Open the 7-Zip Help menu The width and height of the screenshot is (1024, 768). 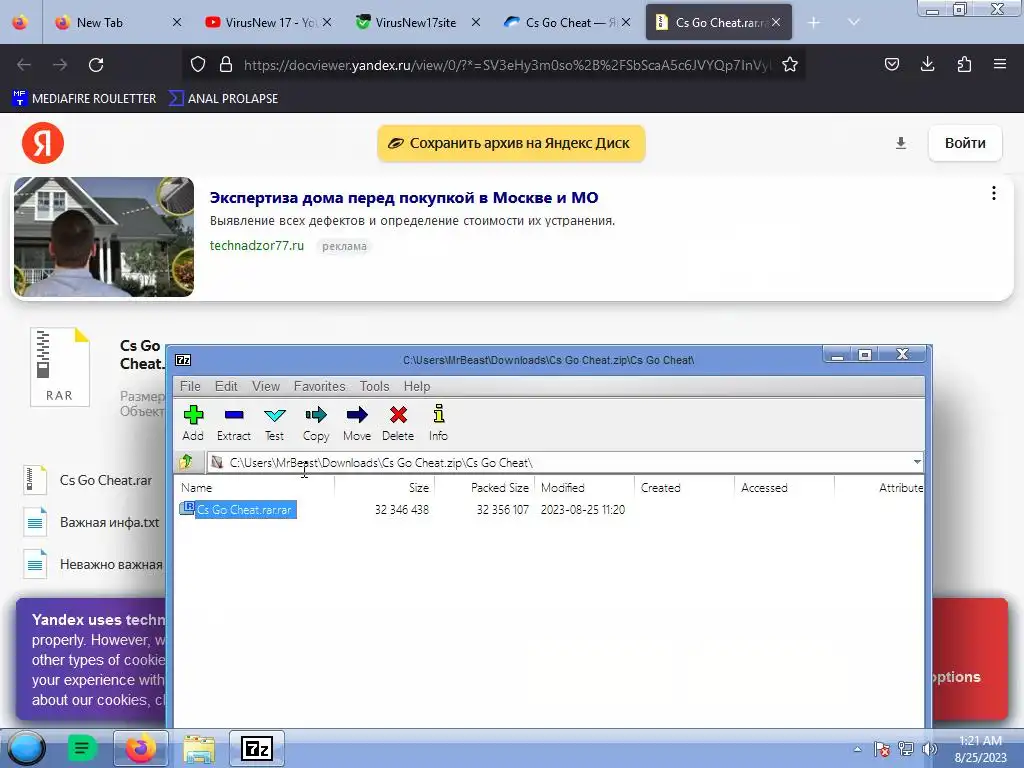(x=417, y=386)
